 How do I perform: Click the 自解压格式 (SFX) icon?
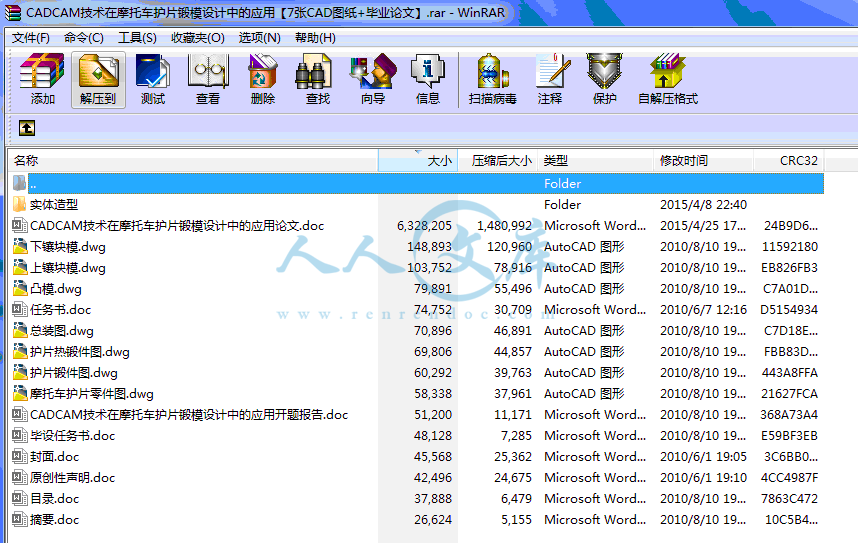pos(668,71)
